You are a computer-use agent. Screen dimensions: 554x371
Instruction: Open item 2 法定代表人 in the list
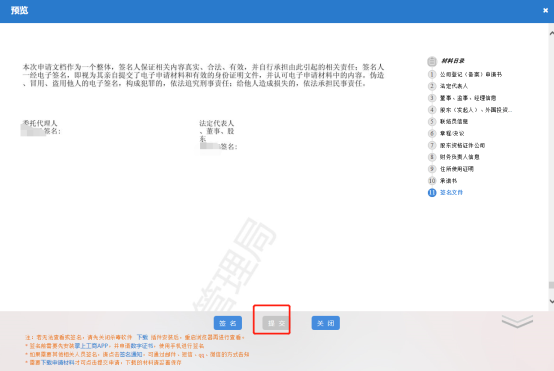tap(454, 86)
